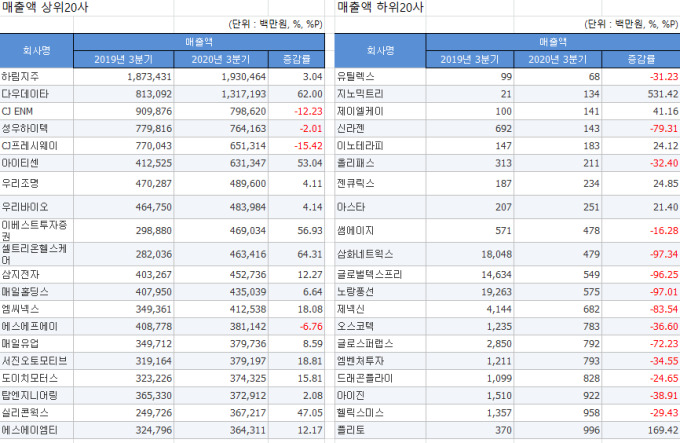Select the 지노믹트리 cell

coord(380,94)
